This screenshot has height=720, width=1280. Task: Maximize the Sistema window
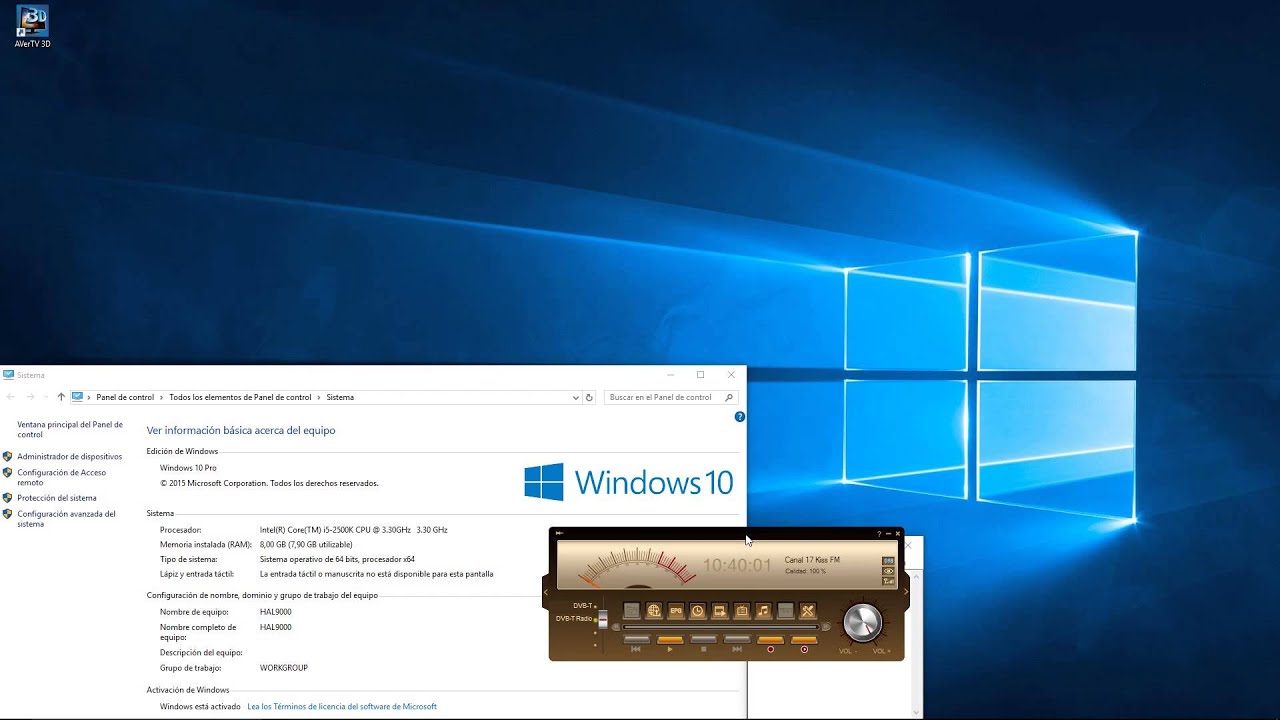pos(700,375)
